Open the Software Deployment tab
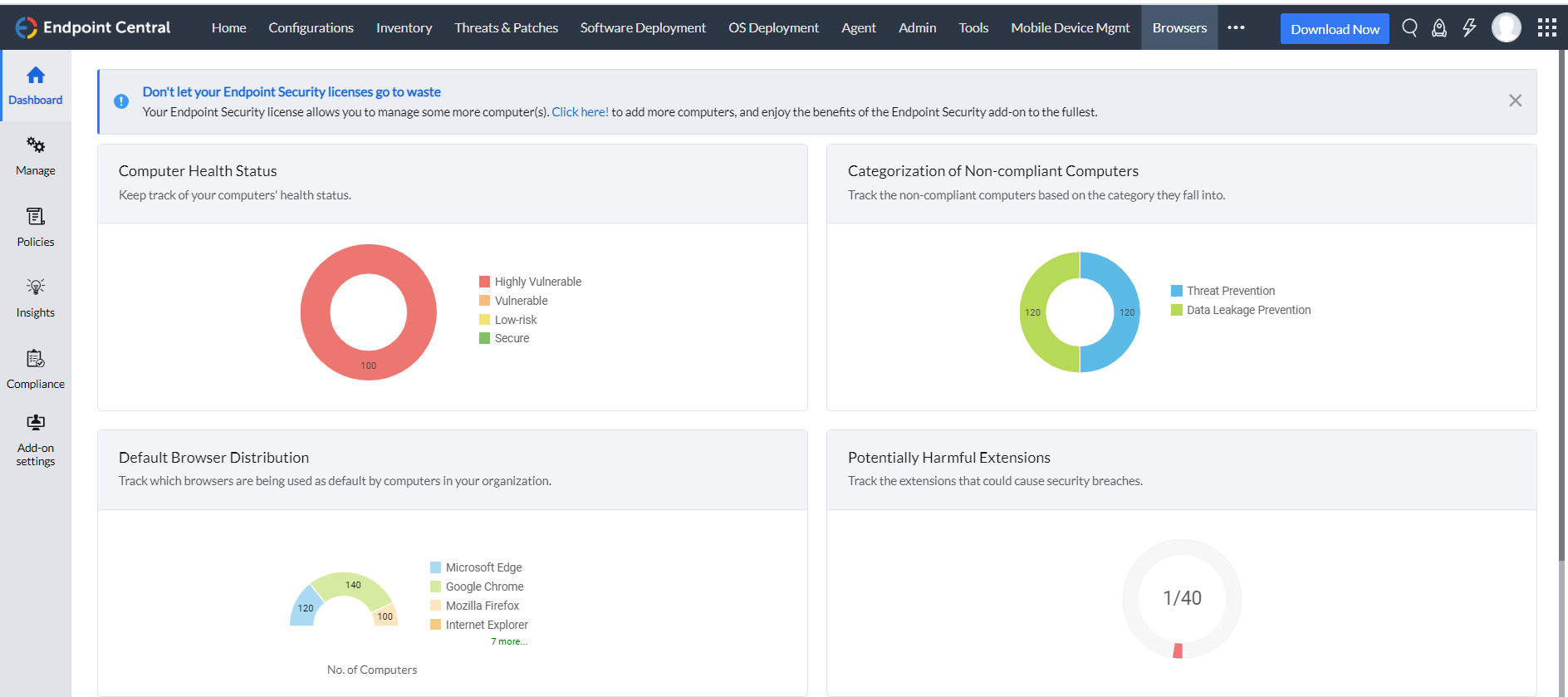 (x=643, y=28)
